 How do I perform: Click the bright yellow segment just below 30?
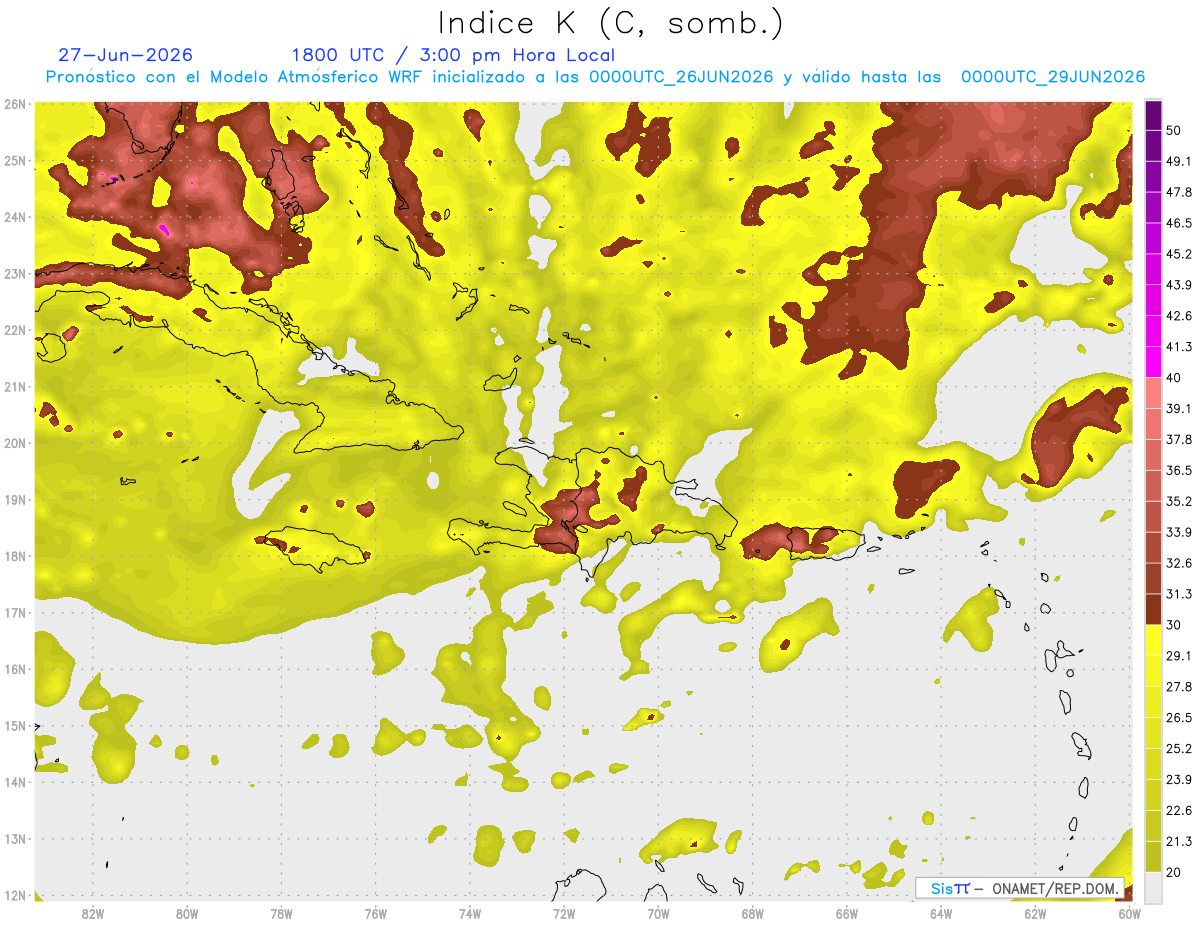pyautogui.click(x=1153, y=641)
